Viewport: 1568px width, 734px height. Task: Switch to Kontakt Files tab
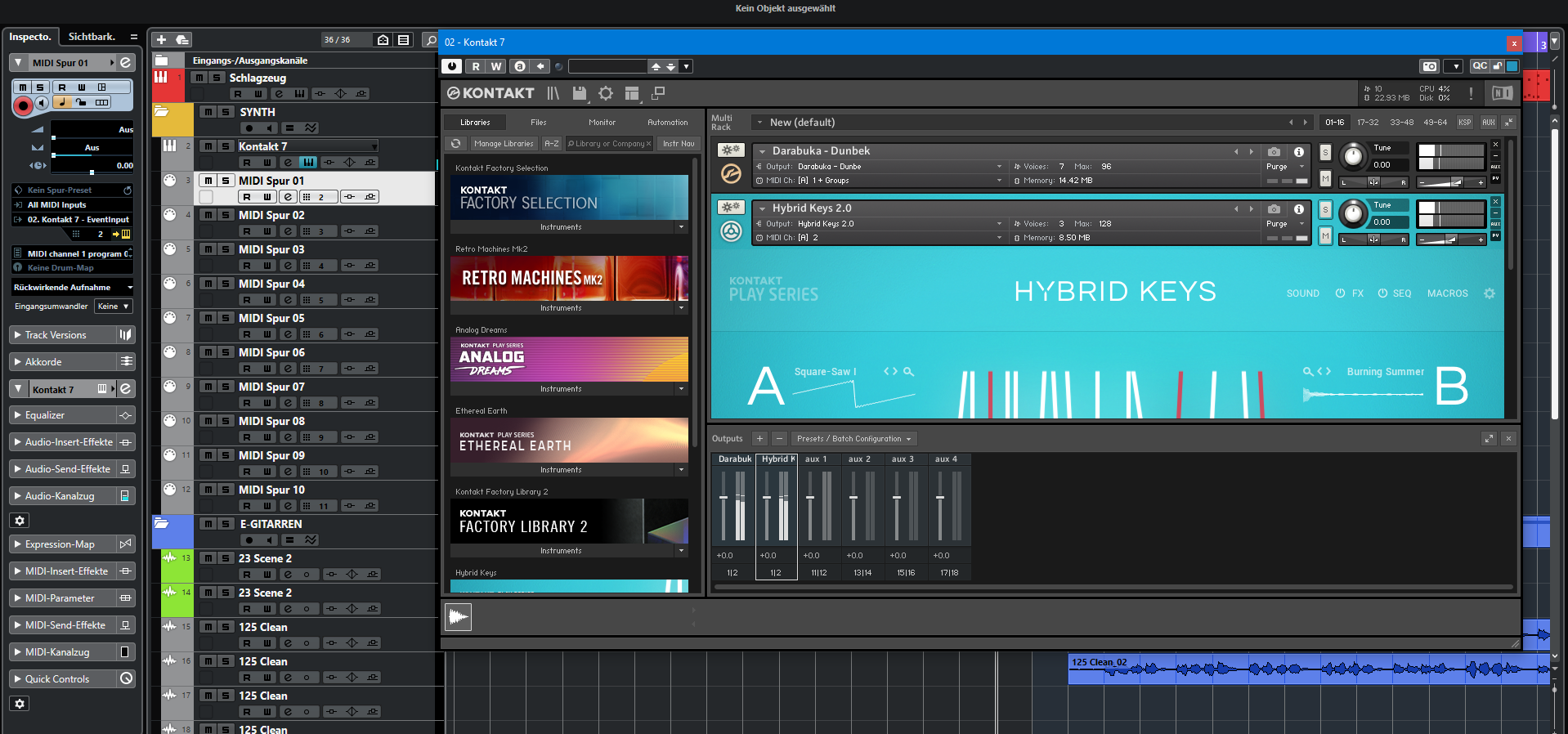pyautogui.click(x=538, y=123)
